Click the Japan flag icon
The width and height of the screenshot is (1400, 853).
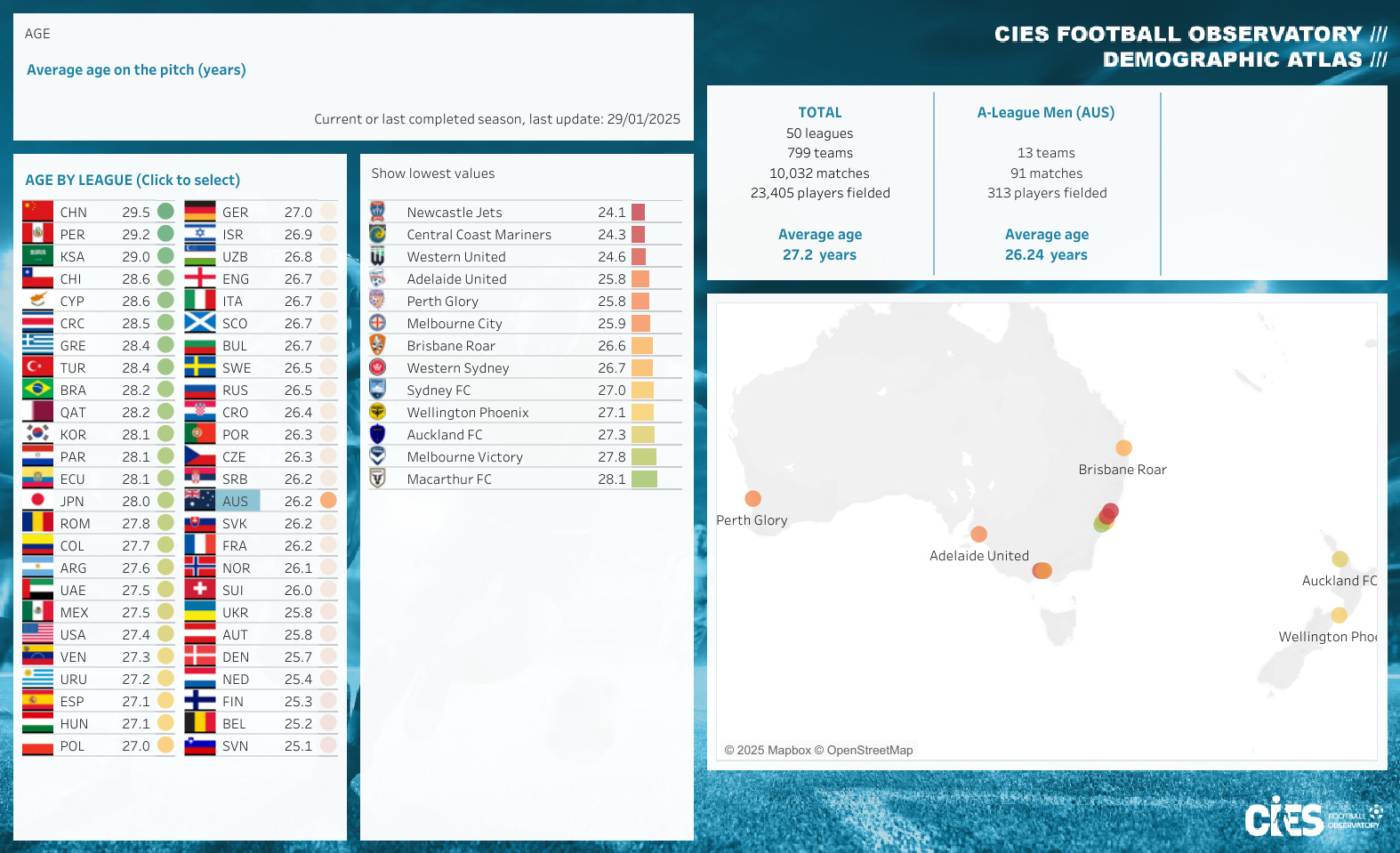click(37, 501)
